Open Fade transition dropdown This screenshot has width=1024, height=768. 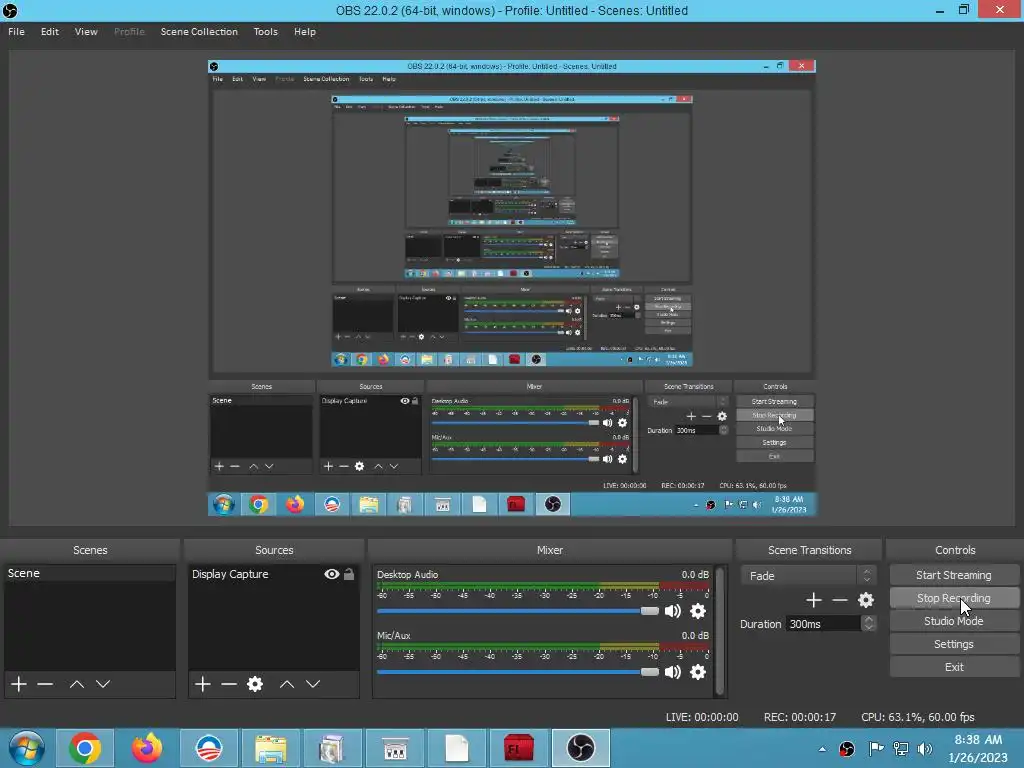tap(808, 575)
